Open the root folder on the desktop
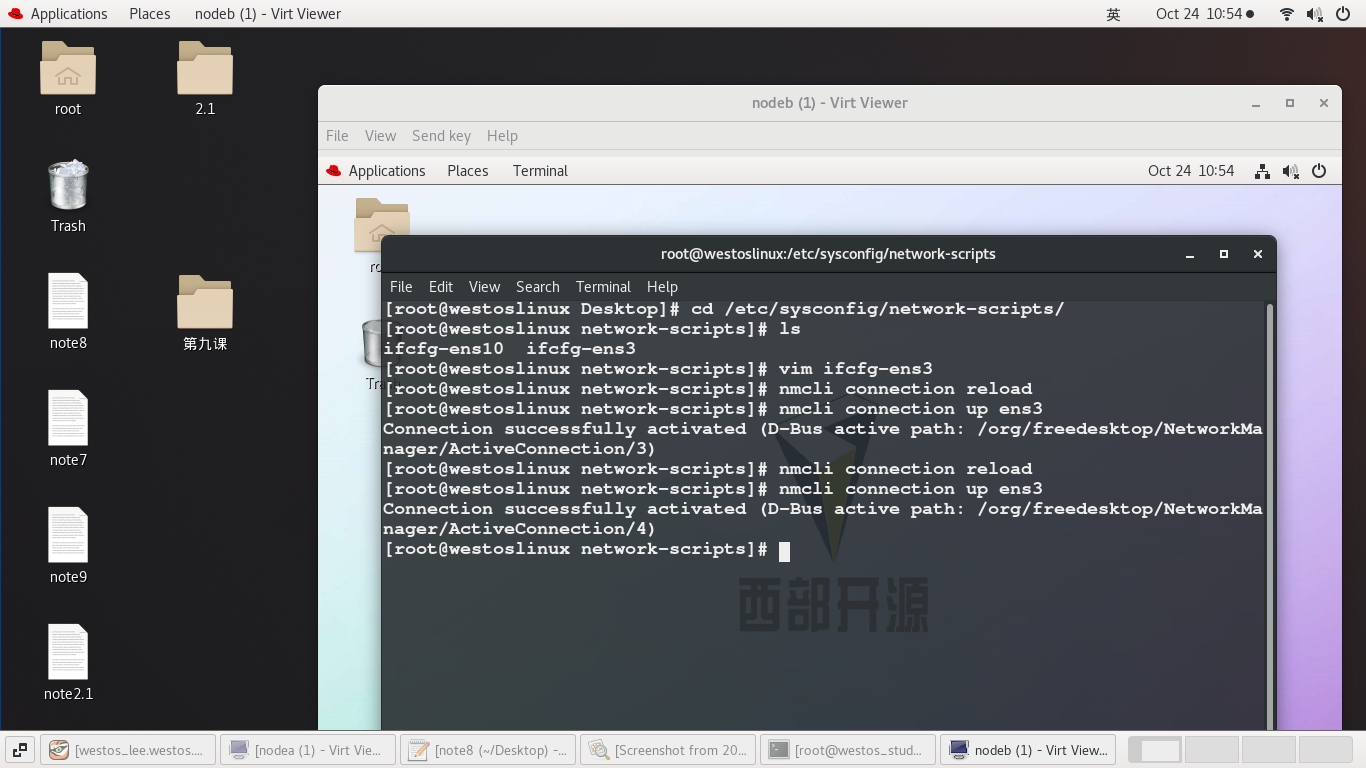The image size is (1366, 768). pos(67,70)
